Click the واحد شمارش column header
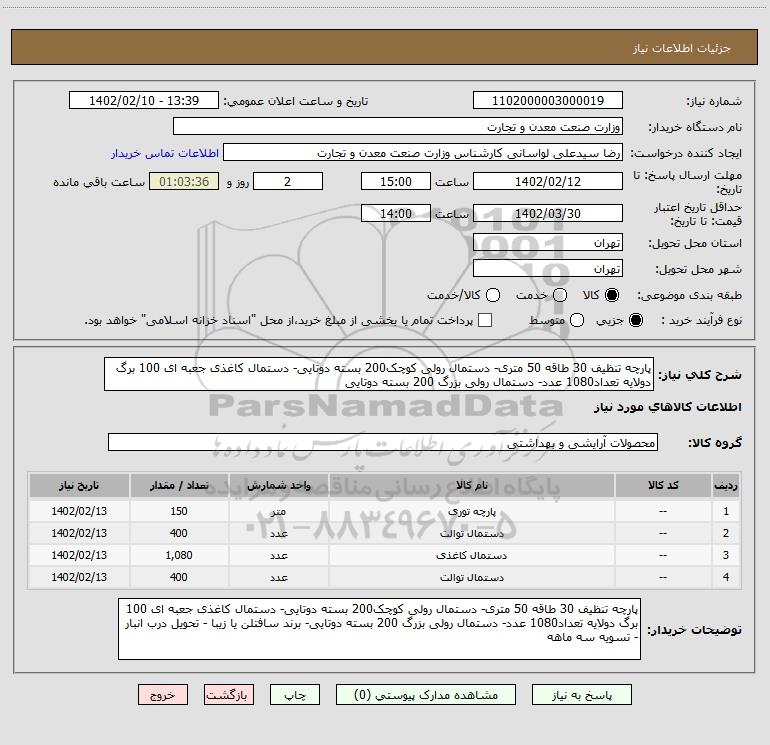 (278, 485)
